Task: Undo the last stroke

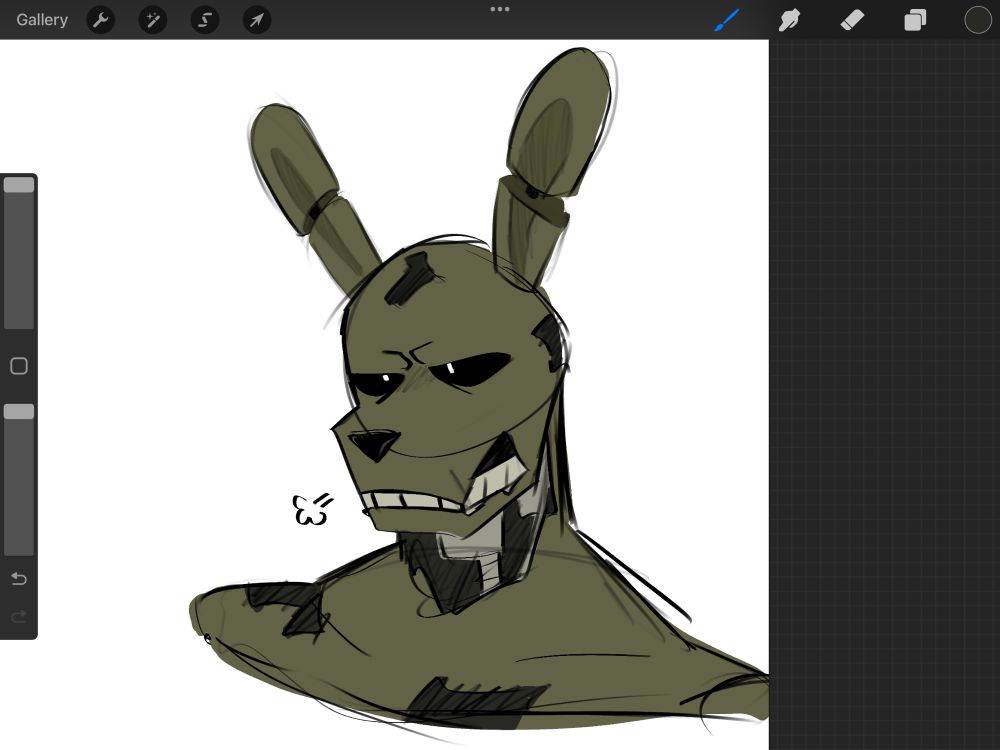Action: 19,578
